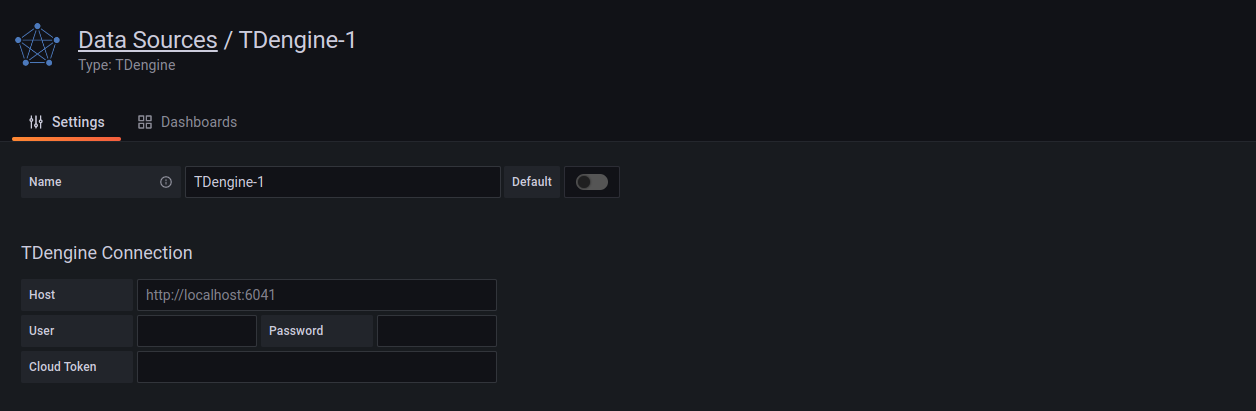
Task: Click the Default label
Action: [x=532, y=182]
